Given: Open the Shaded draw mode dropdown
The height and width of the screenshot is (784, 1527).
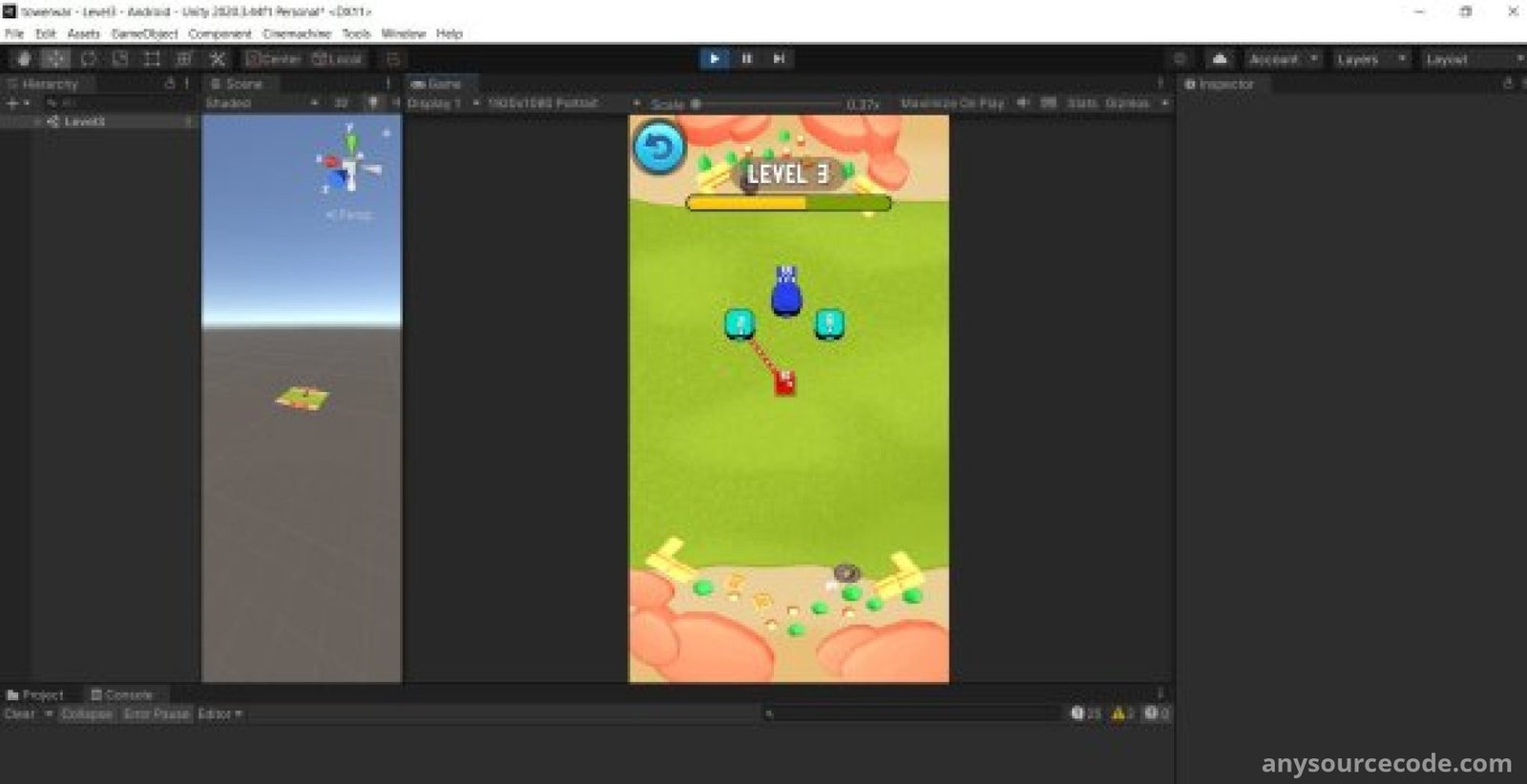Looking at the screenshot, I should [261, 103].
